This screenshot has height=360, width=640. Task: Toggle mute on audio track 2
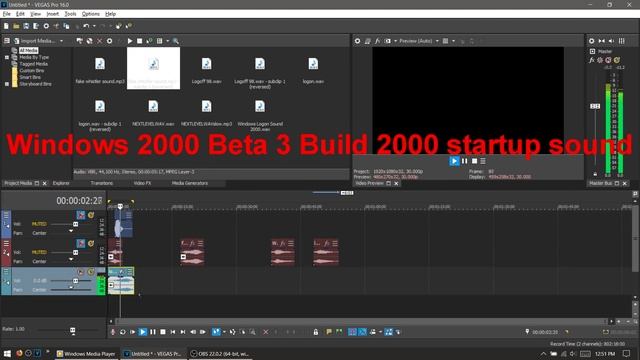[x=81, y=243]
